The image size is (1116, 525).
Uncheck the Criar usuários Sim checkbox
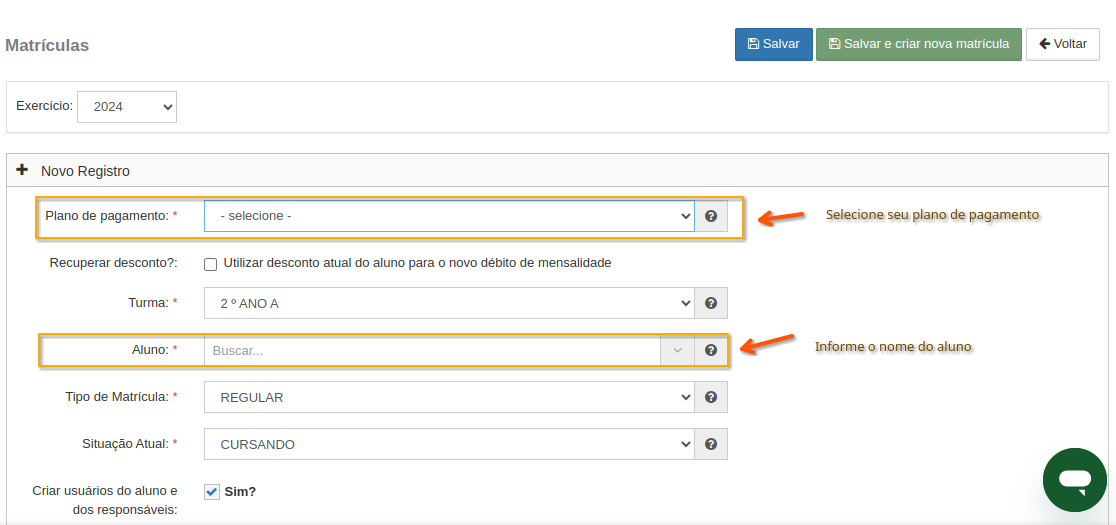pyautogui.click(x=211, y=491)
